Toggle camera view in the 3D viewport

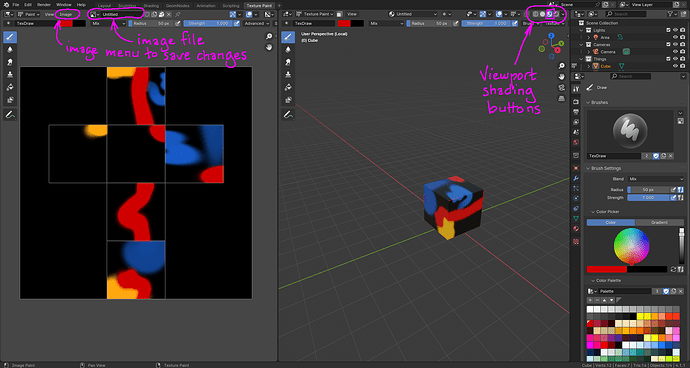[562, 87]
